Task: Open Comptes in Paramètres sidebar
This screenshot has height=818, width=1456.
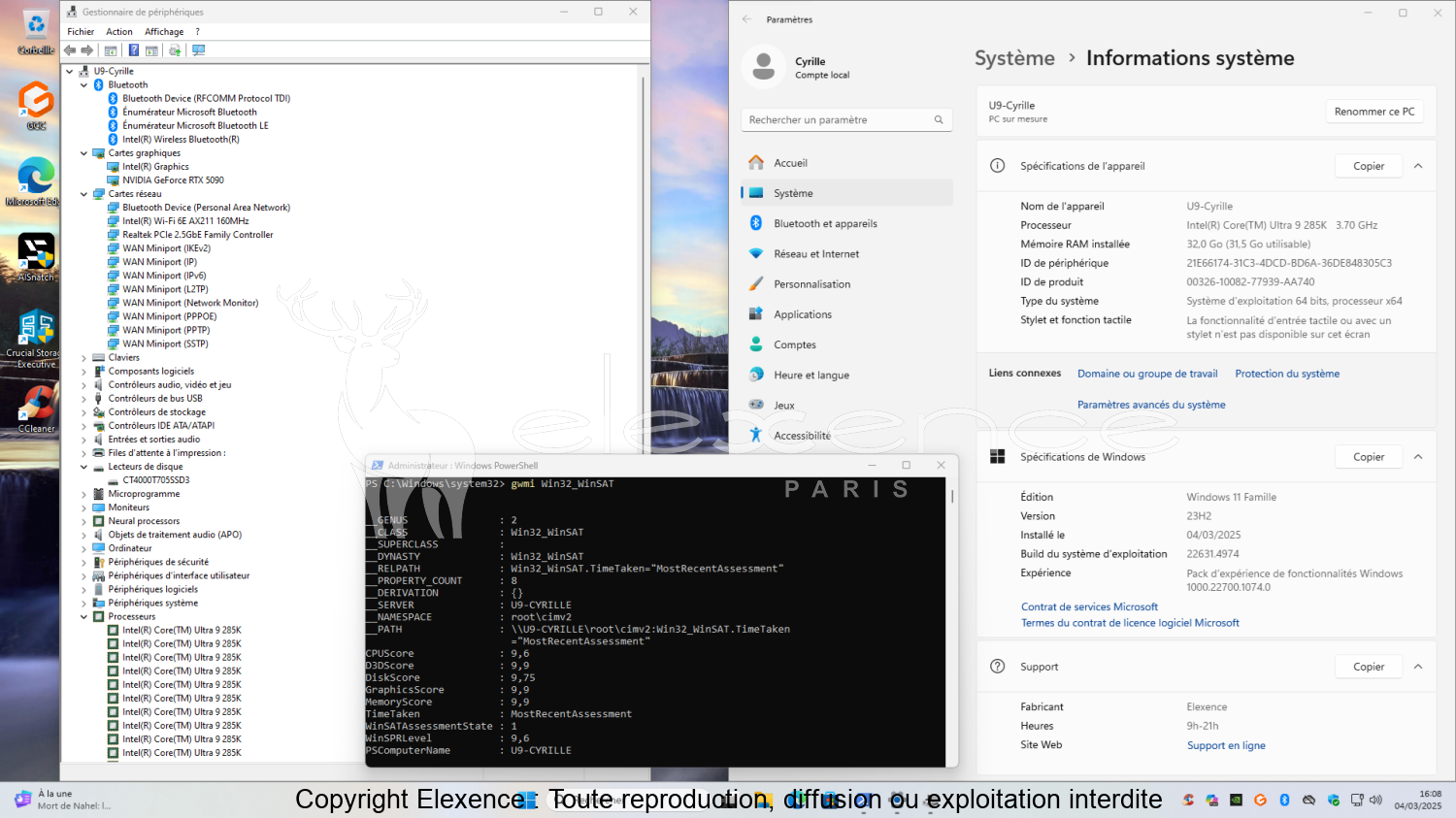Action: coord(846,344)
